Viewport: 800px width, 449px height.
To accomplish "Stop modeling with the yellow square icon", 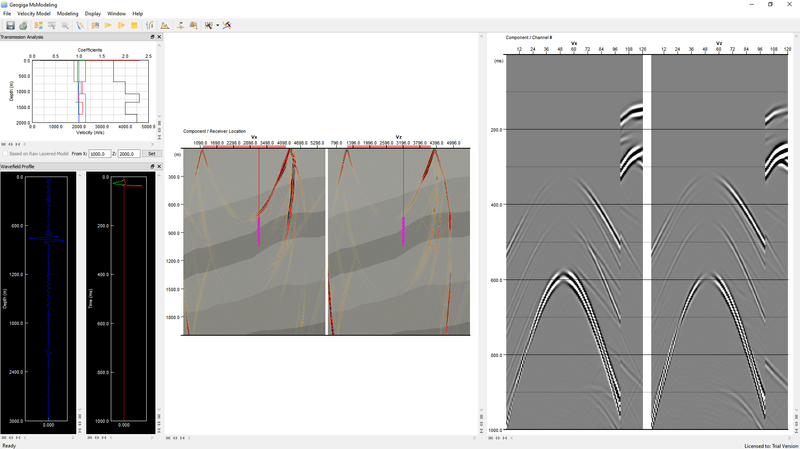I will click(x=134, y=25).
